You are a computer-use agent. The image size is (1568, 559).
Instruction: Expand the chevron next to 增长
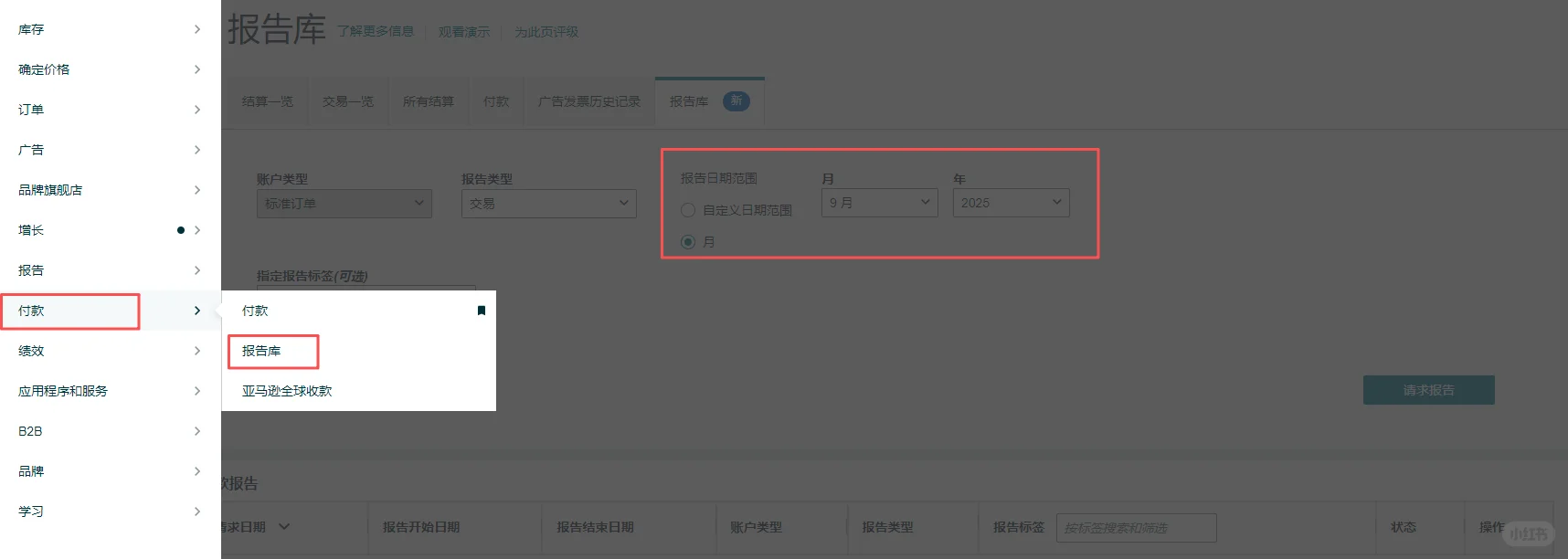pyautogui.click(x=197, y=230)
